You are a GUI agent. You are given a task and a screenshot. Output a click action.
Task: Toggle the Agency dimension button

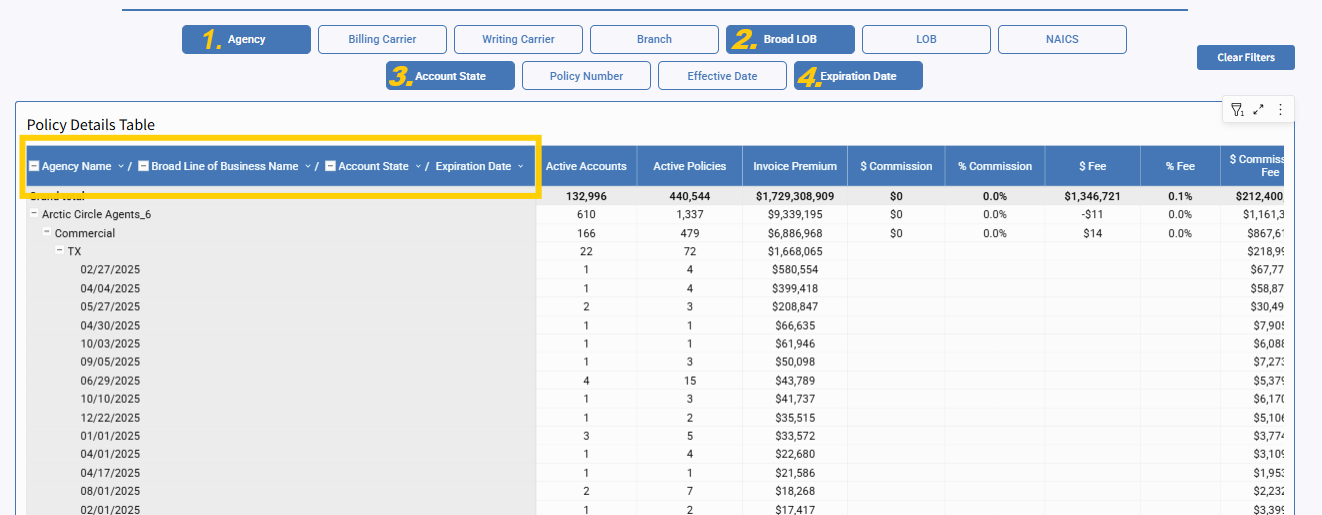pyautogui.click(x=246, y=40)
